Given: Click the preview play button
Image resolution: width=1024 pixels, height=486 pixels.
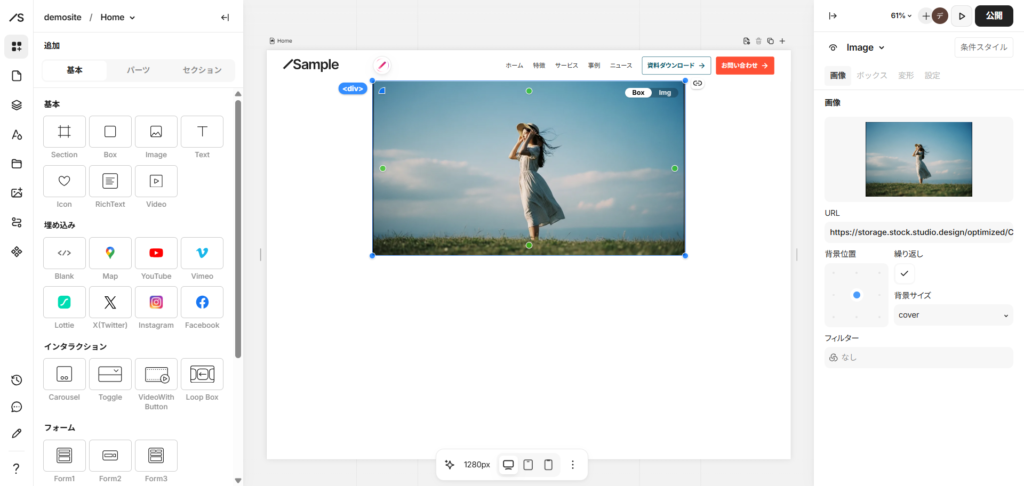Looking at the screenshot, I should (961, 16).
